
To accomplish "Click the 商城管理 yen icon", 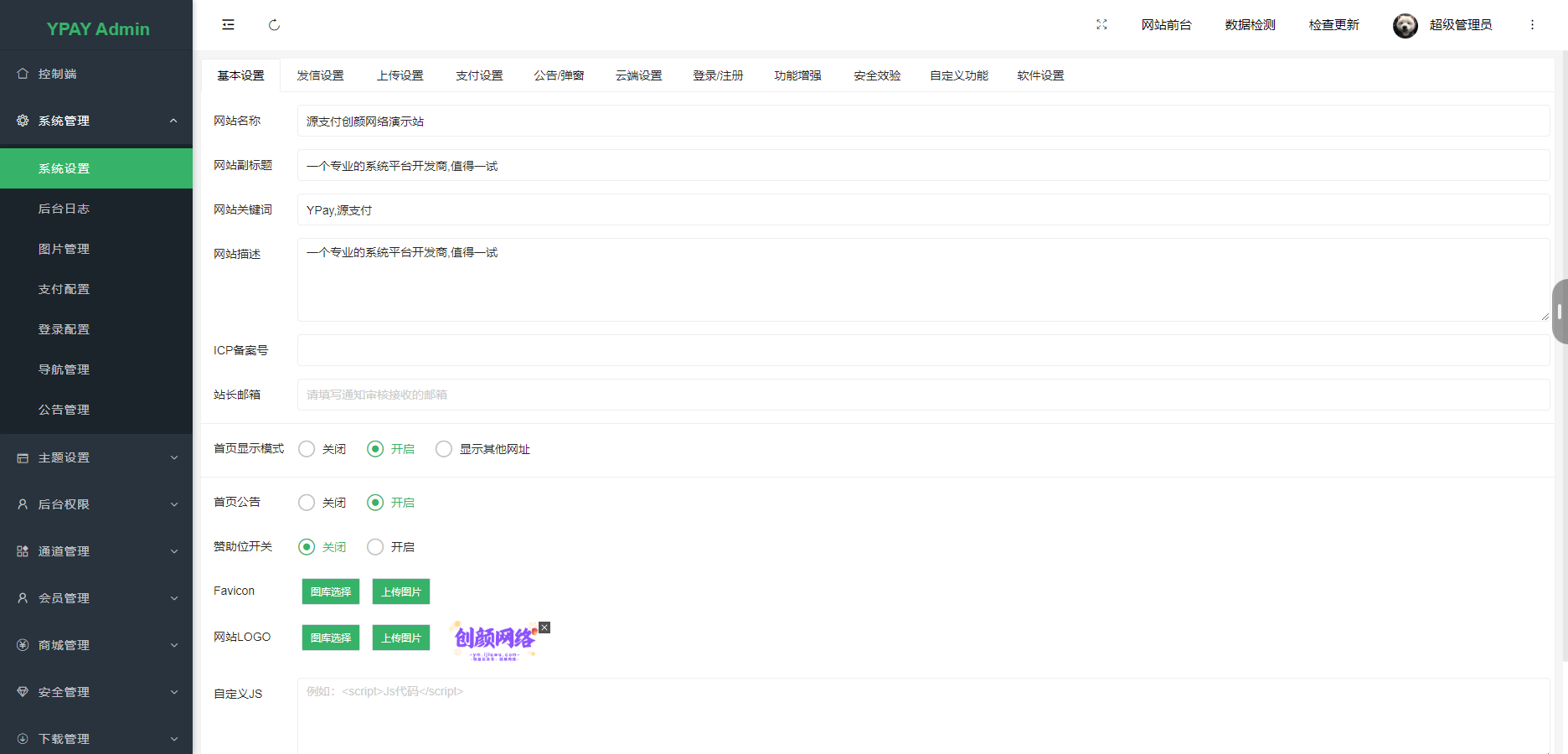I will (23, 645).
